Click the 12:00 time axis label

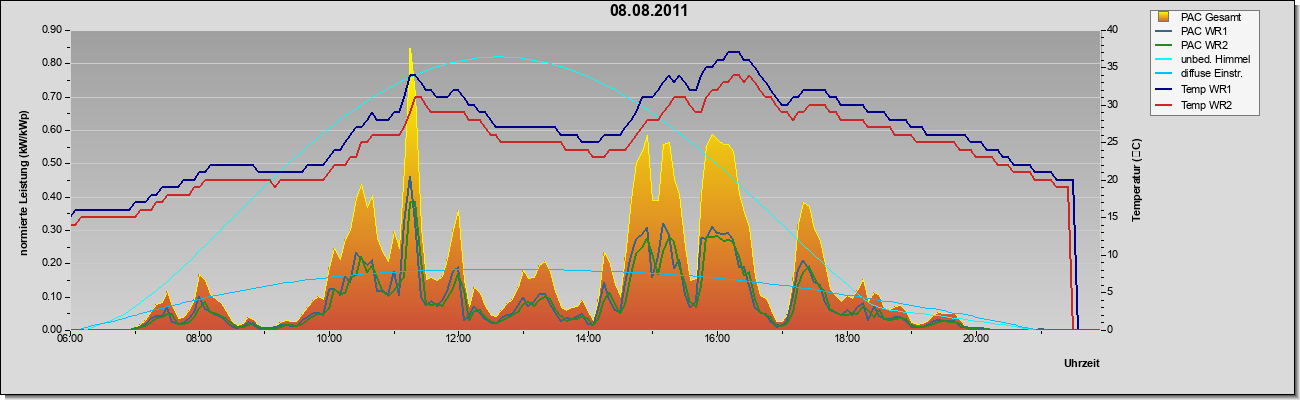point(458,339)
